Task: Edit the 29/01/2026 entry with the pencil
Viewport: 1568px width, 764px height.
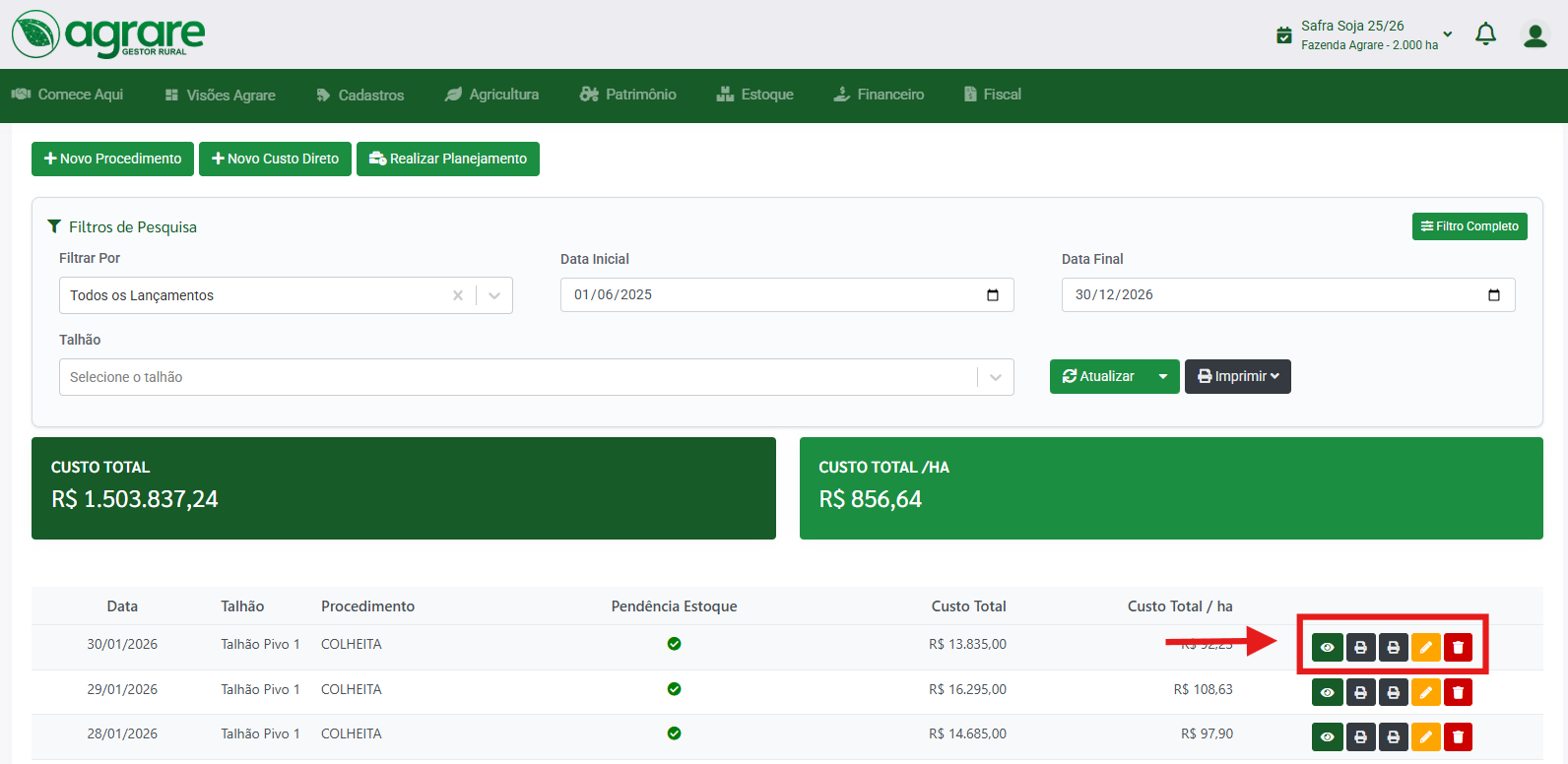Action: click(x=1425, y=692)
